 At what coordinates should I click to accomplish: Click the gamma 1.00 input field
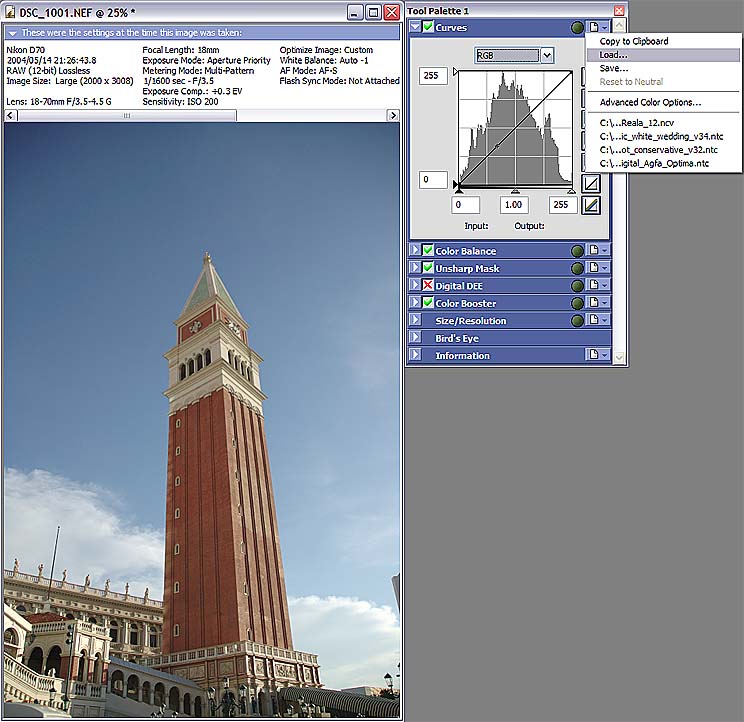[x=515, y=205]
